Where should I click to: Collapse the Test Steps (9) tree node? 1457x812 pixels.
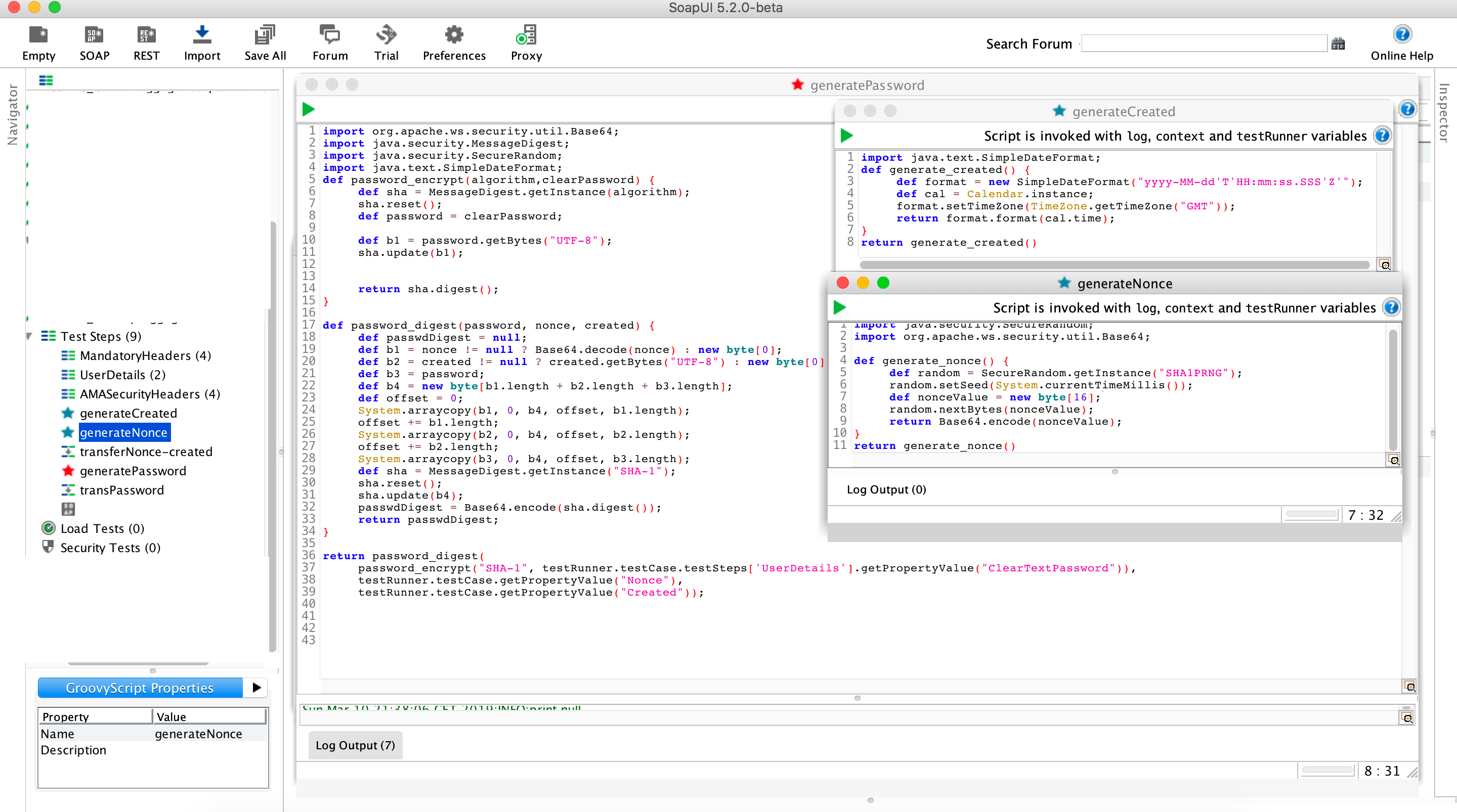pyautogui.click(x=29, y=336)
